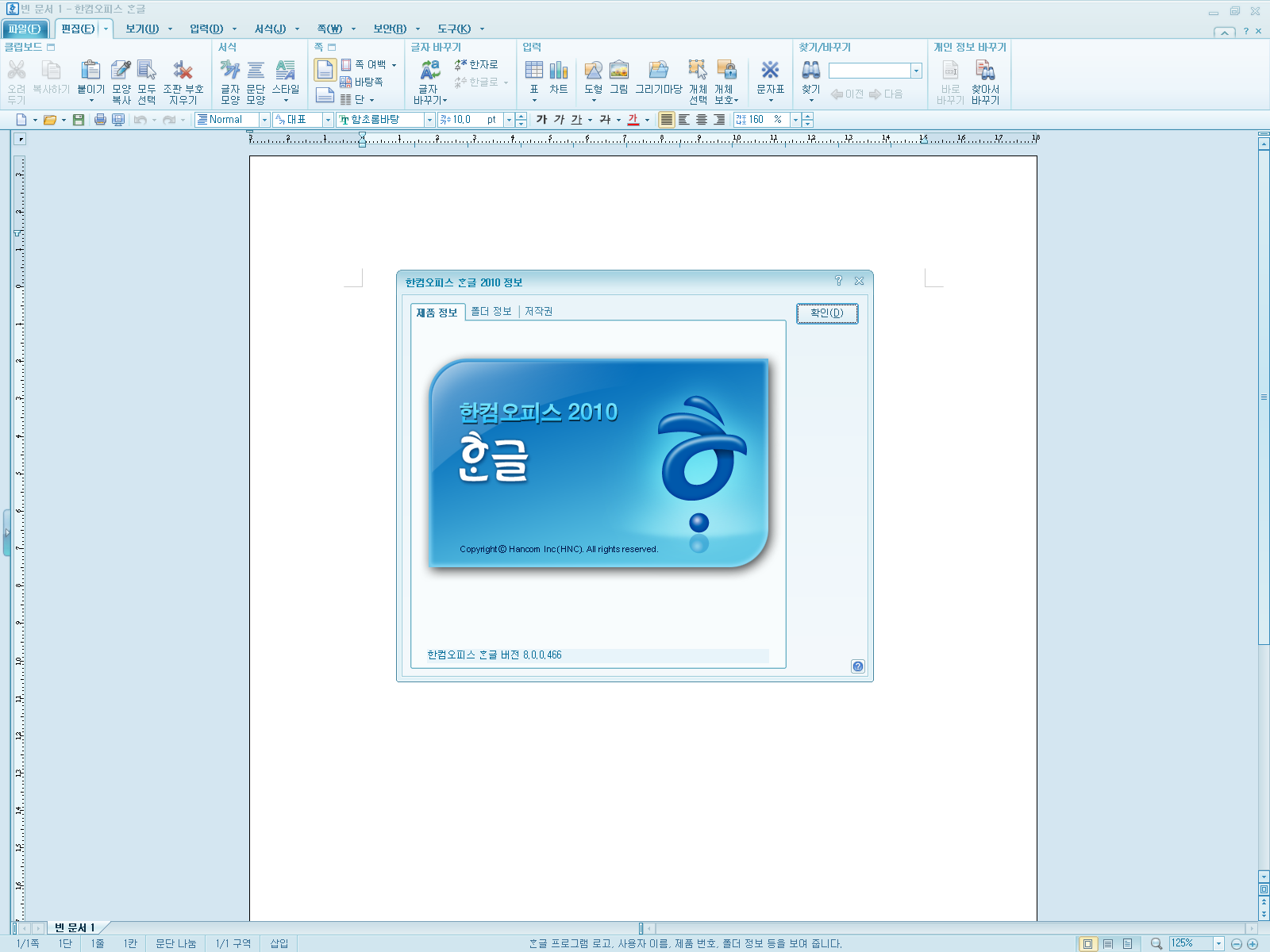This screenshot has width=1270, height=952.
Task: Click the 확인(D) button
Action: click(827, 313)
